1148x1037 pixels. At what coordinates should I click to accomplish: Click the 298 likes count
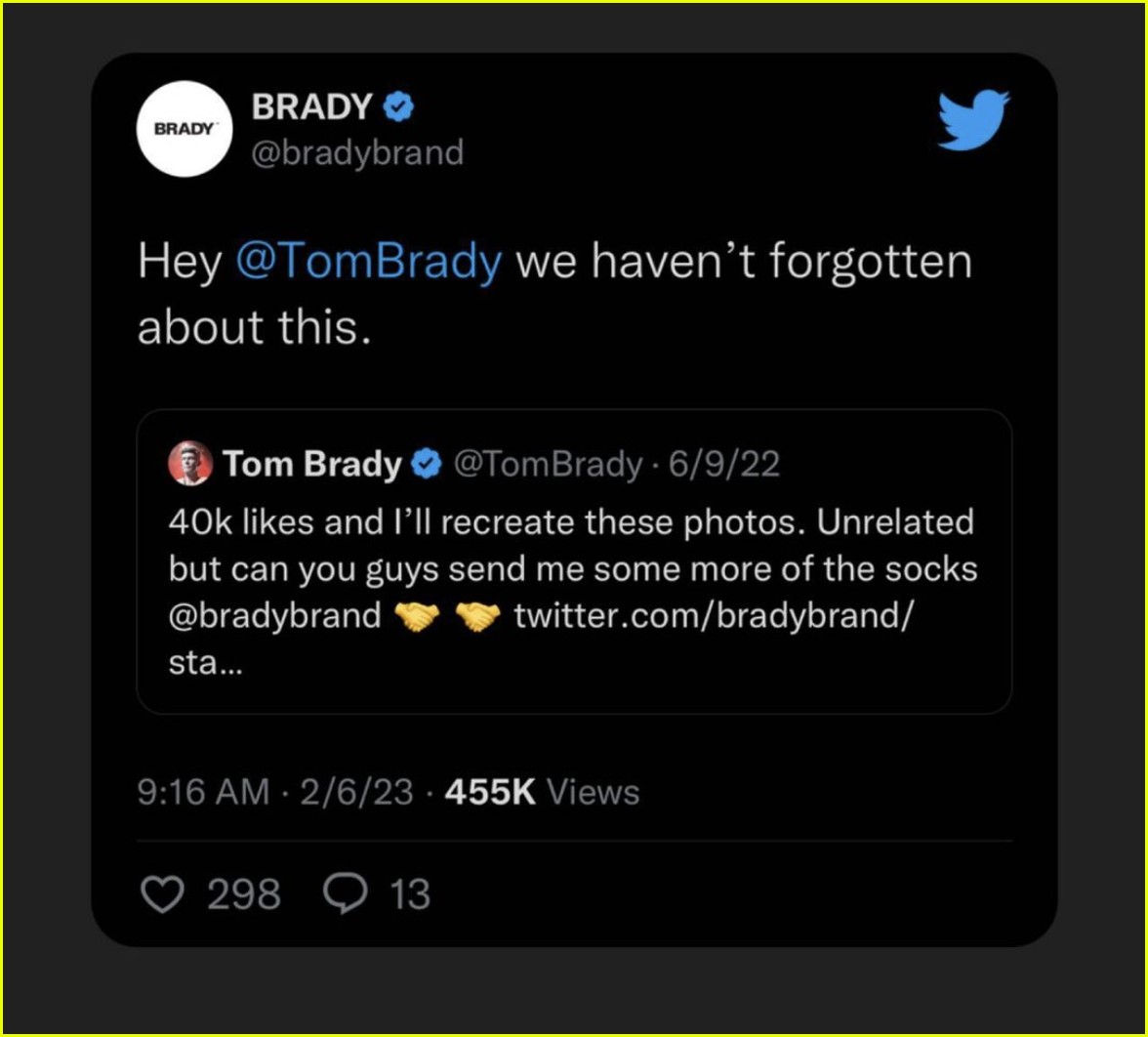point(244,892)
